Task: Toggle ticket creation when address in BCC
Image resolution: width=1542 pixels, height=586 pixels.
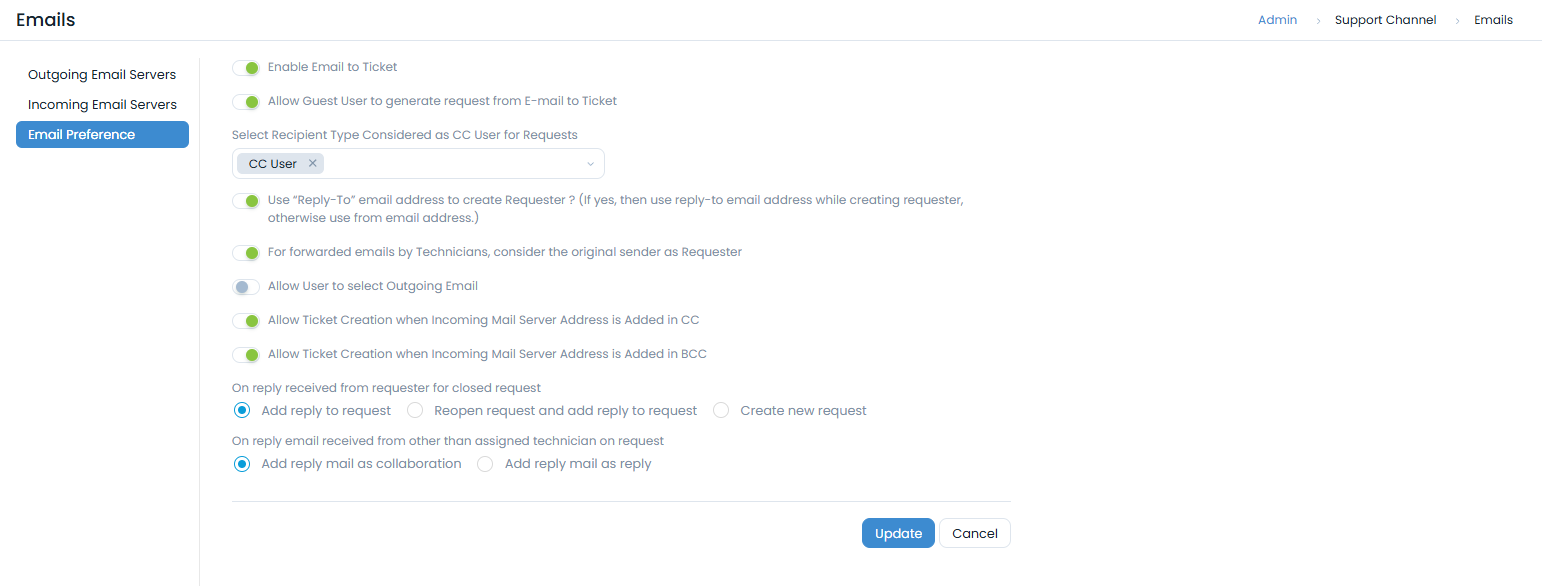Action: (246, 355)
